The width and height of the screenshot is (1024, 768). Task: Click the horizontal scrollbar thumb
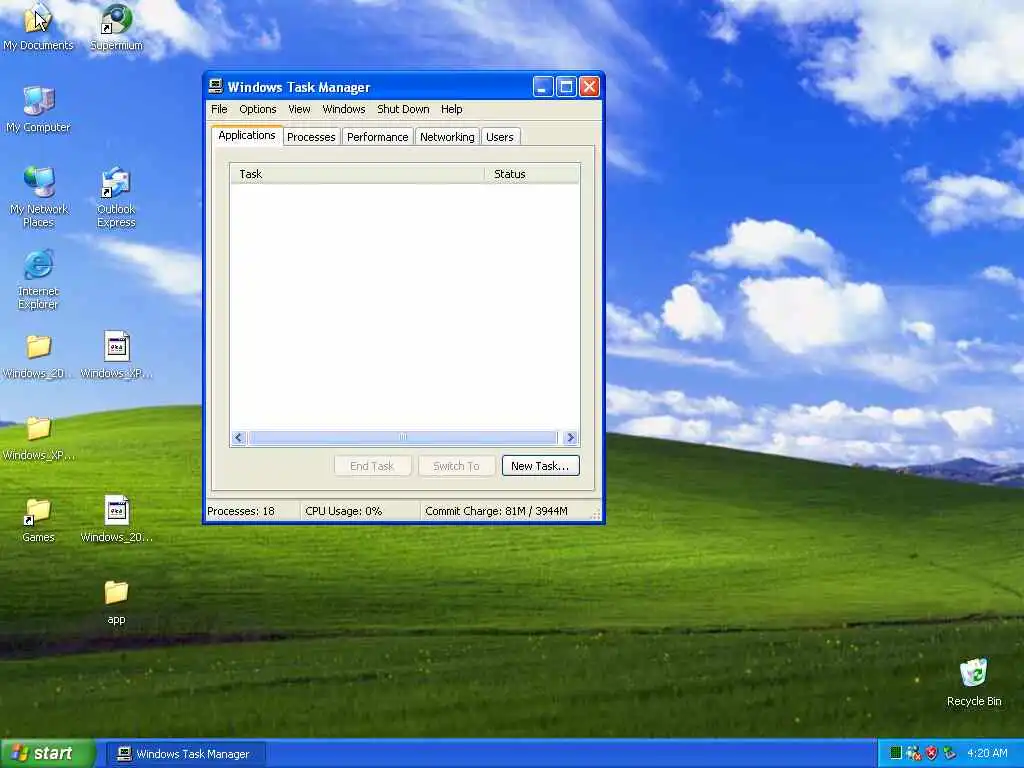[x=403, y=438]
